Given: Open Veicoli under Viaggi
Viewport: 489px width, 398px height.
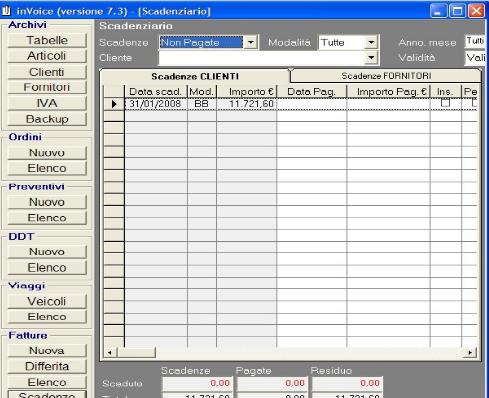Looking at the screenshot, I should (47, 301).
